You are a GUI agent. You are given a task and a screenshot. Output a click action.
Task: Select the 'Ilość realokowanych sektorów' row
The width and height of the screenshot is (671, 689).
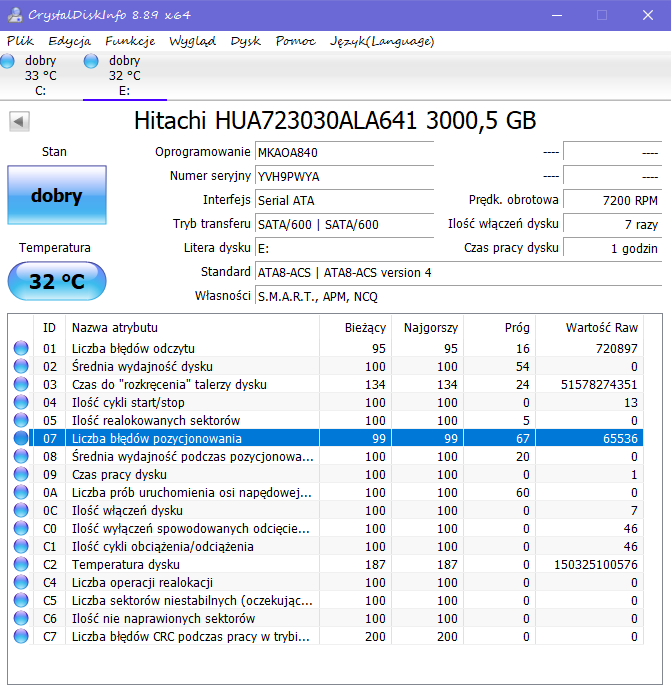pyautogui.click(x=326, y=420)
